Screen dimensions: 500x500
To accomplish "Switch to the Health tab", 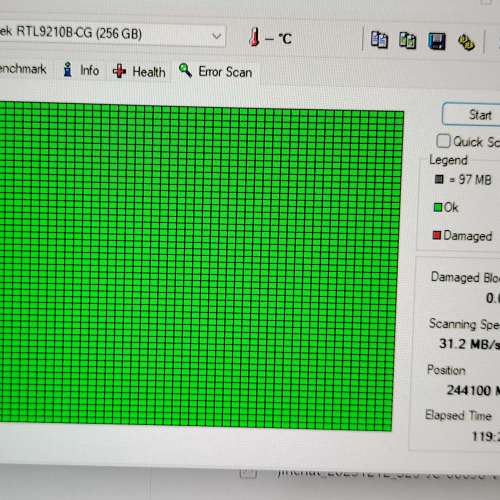I will [x=139, y=71].
